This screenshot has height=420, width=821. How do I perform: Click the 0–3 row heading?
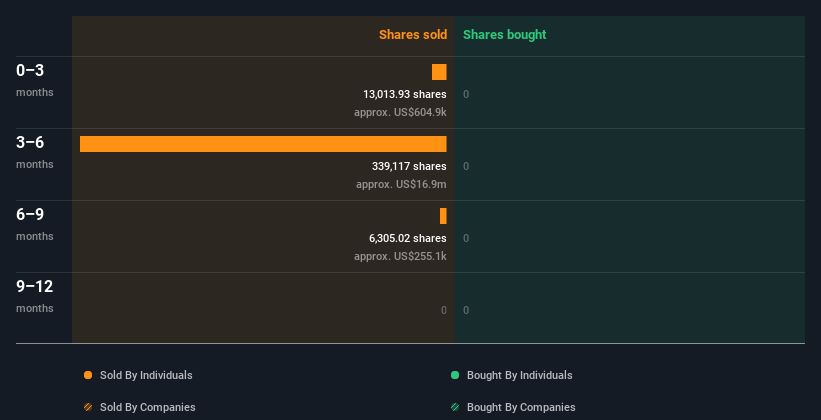click(30, 70)
